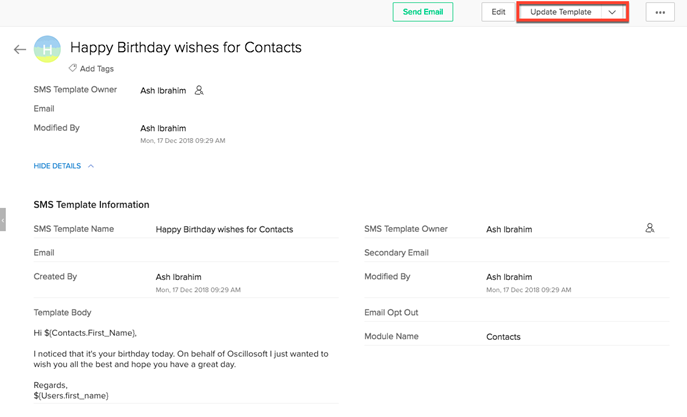Click the Edit button

(497, 12)
